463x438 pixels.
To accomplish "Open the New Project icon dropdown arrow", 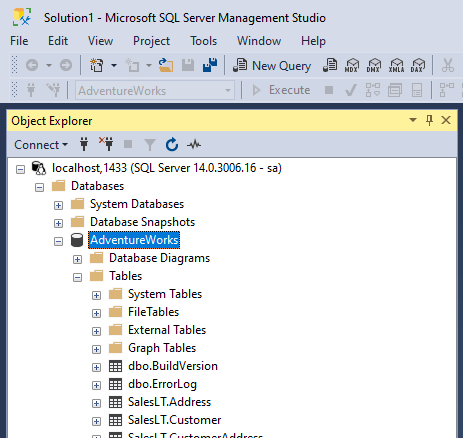I will tap(114, 65).
